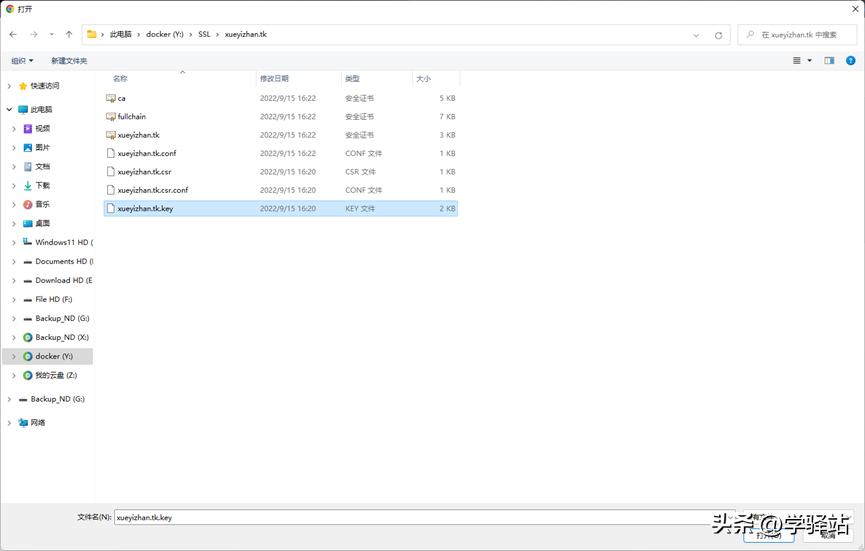Image resolution: width=865 pixels, height=551 pixels.
Task: Click the fullchain file certificate icon
Action: click(110, 116)
